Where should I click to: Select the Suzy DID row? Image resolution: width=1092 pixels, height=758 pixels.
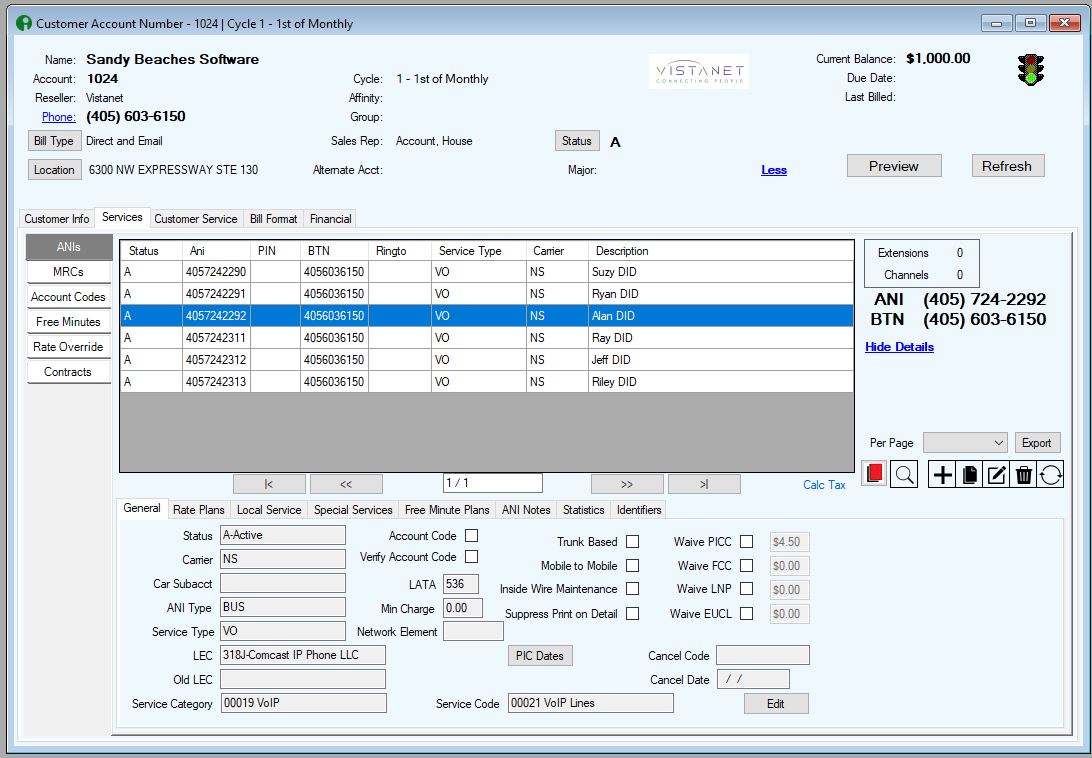(x=487, y=272)
